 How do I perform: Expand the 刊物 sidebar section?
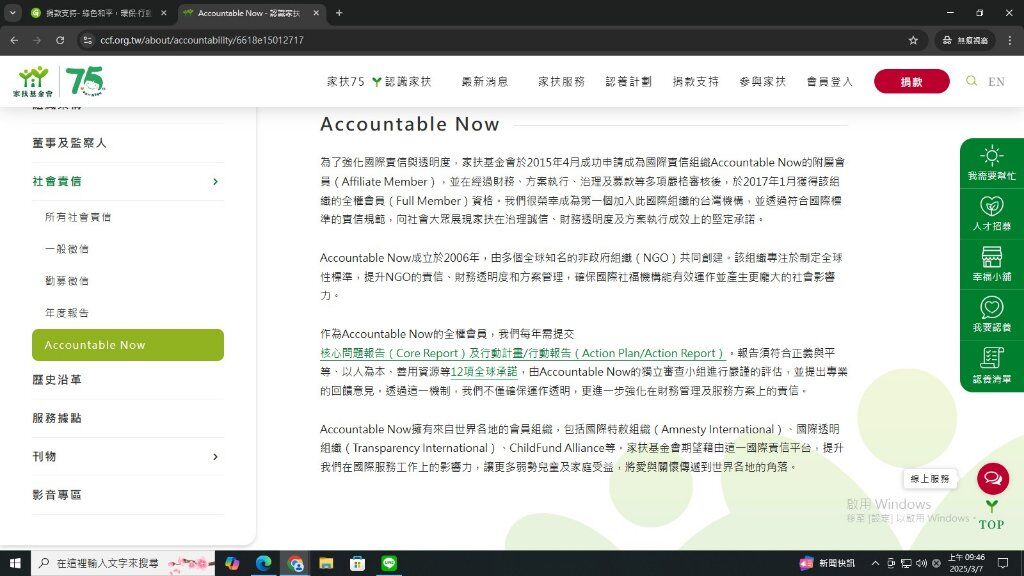click(x=215, y=456)
